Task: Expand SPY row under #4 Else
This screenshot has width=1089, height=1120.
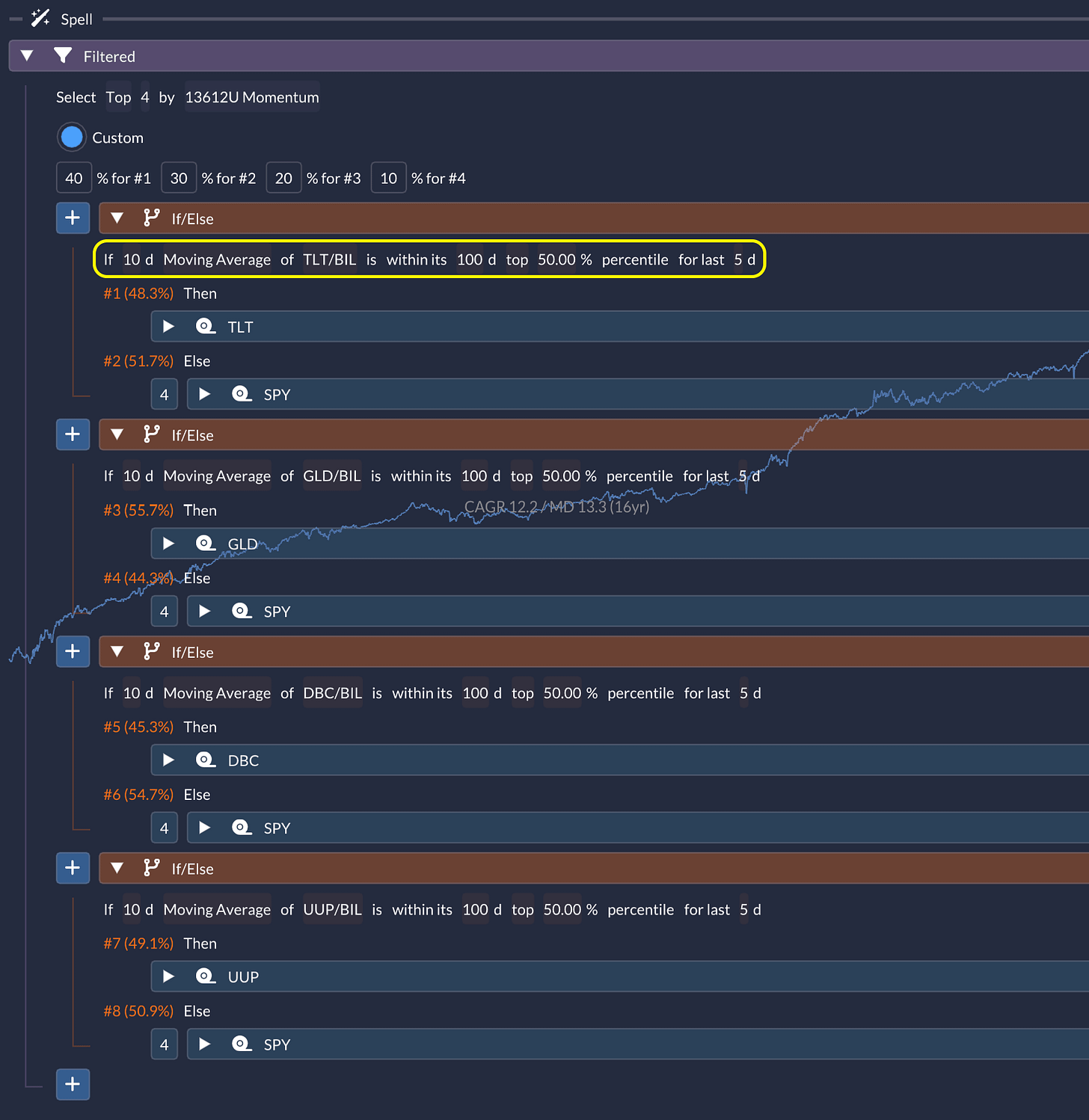Action: click(205, 611)
